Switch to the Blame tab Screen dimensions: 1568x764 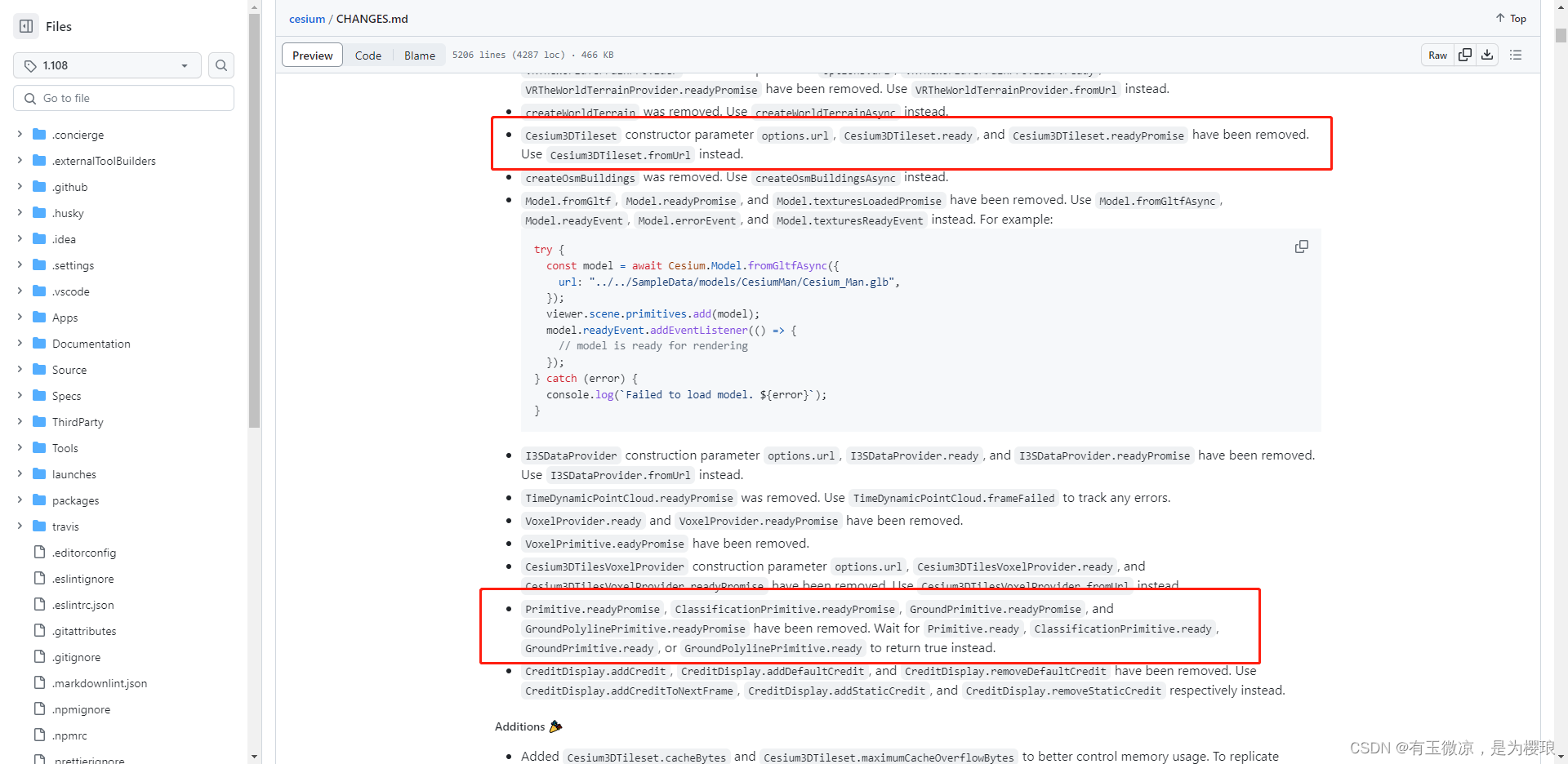(x=420, y=56)
